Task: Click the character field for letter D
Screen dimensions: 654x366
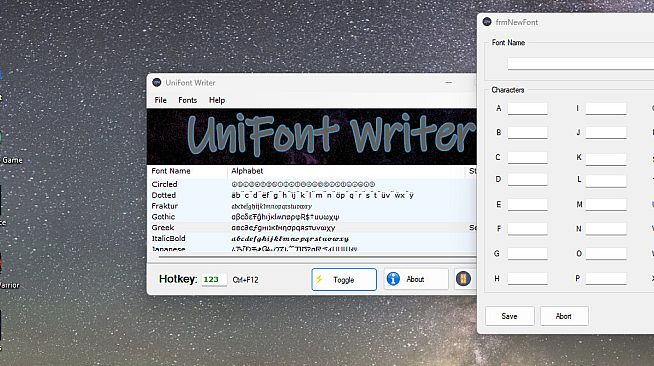Action: click(x=527, y=180)
